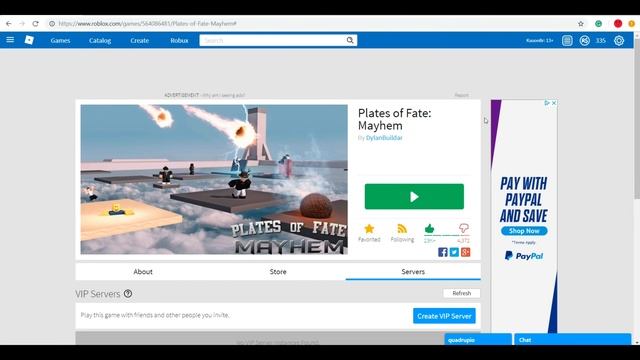The height and width of the screenshot is (360, 640).
Task: Share the game on Twitter
Action: pyautogui.click(x=454, y=252)
